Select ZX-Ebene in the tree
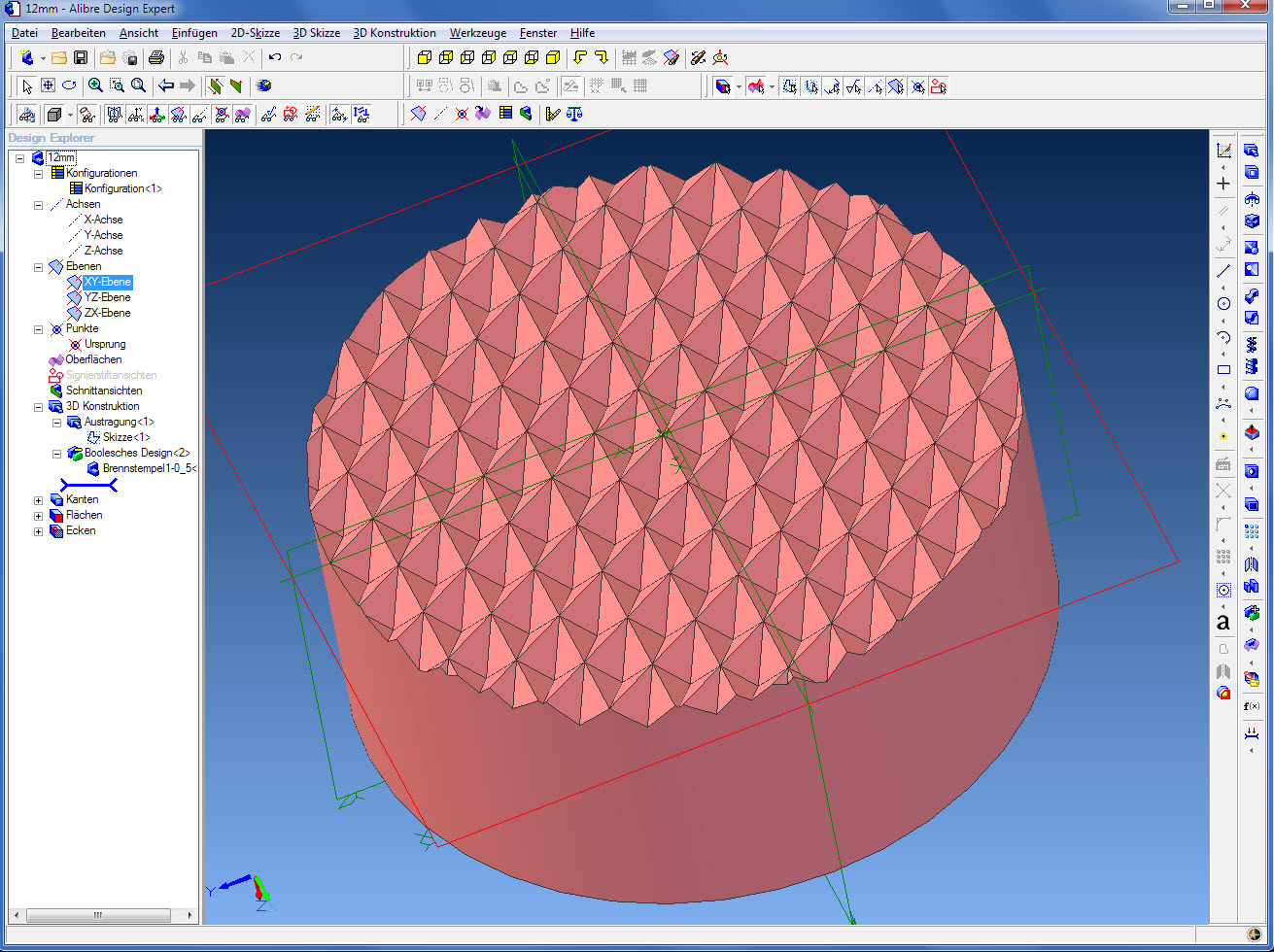Image resolution: width=1274 pixels, height=952 pixels. pos(107,313)
